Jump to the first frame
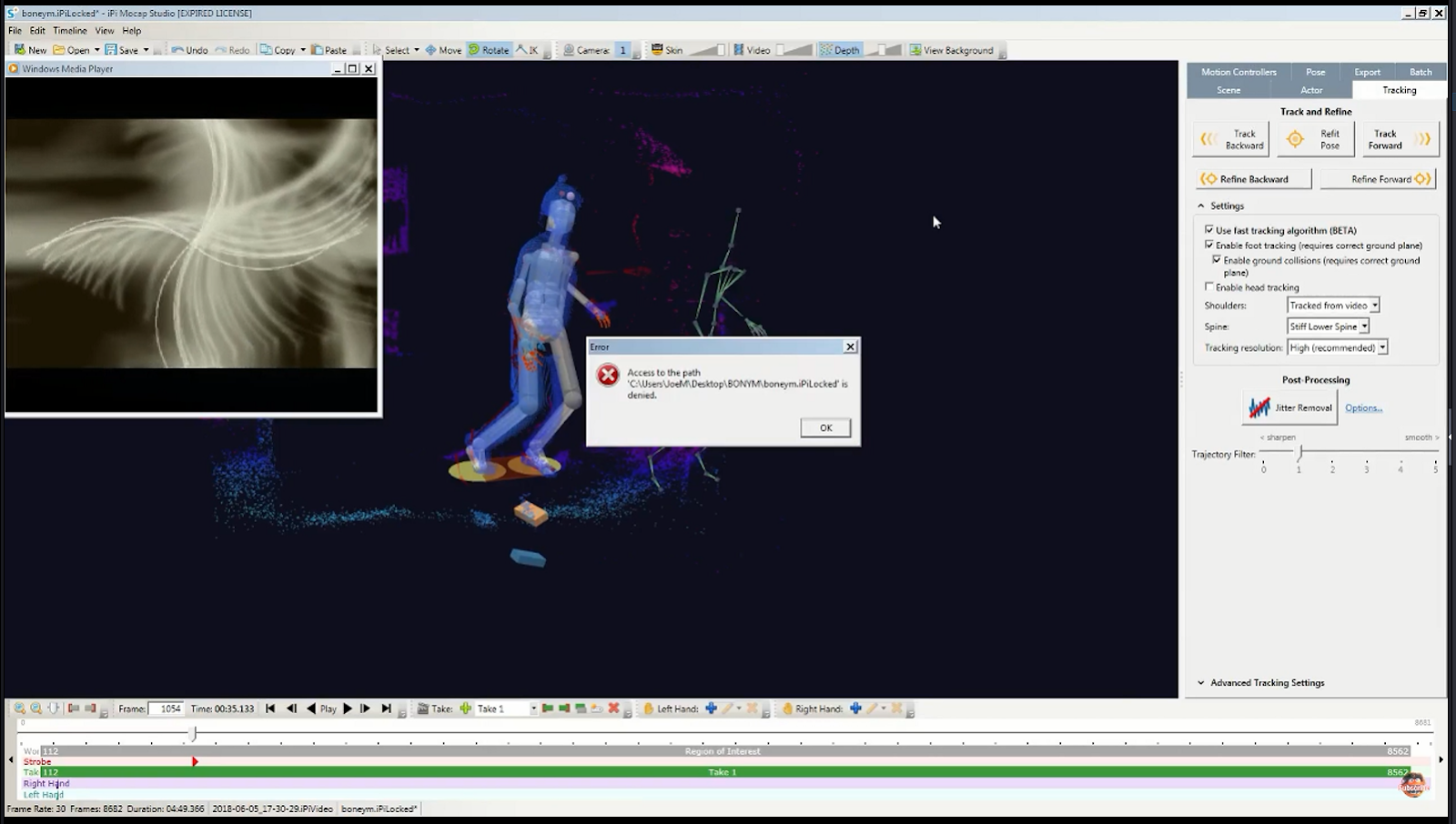 (270, 708)
